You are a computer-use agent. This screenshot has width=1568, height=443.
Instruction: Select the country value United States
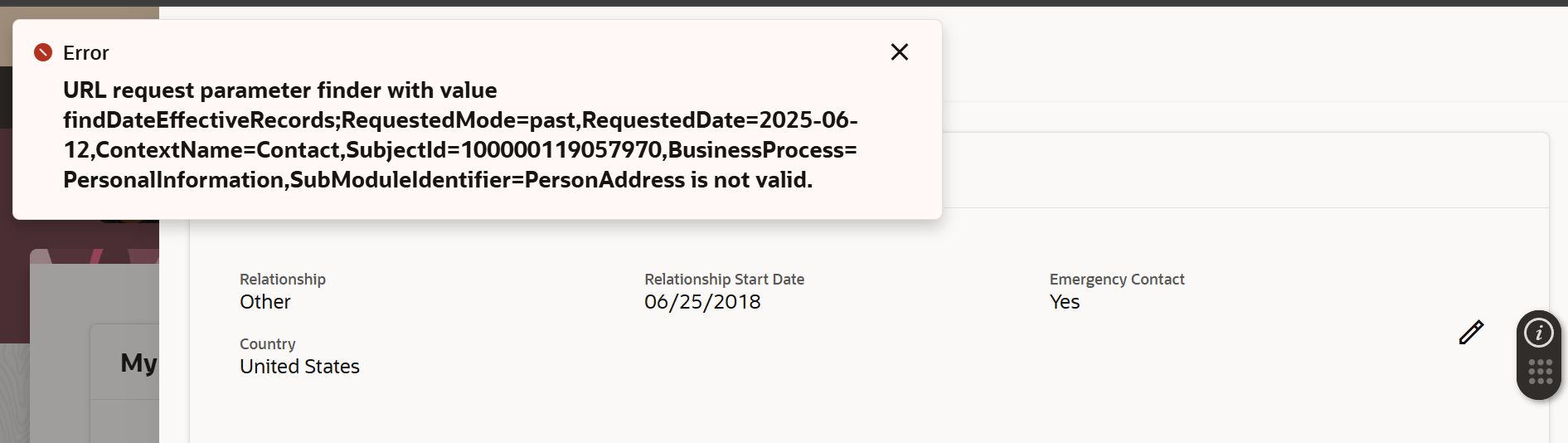coord(299,367)
